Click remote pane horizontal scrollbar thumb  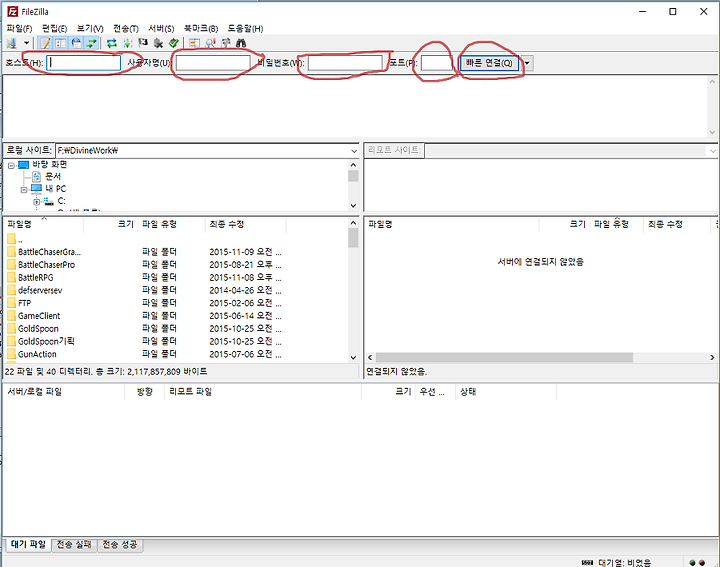[504, 357]
